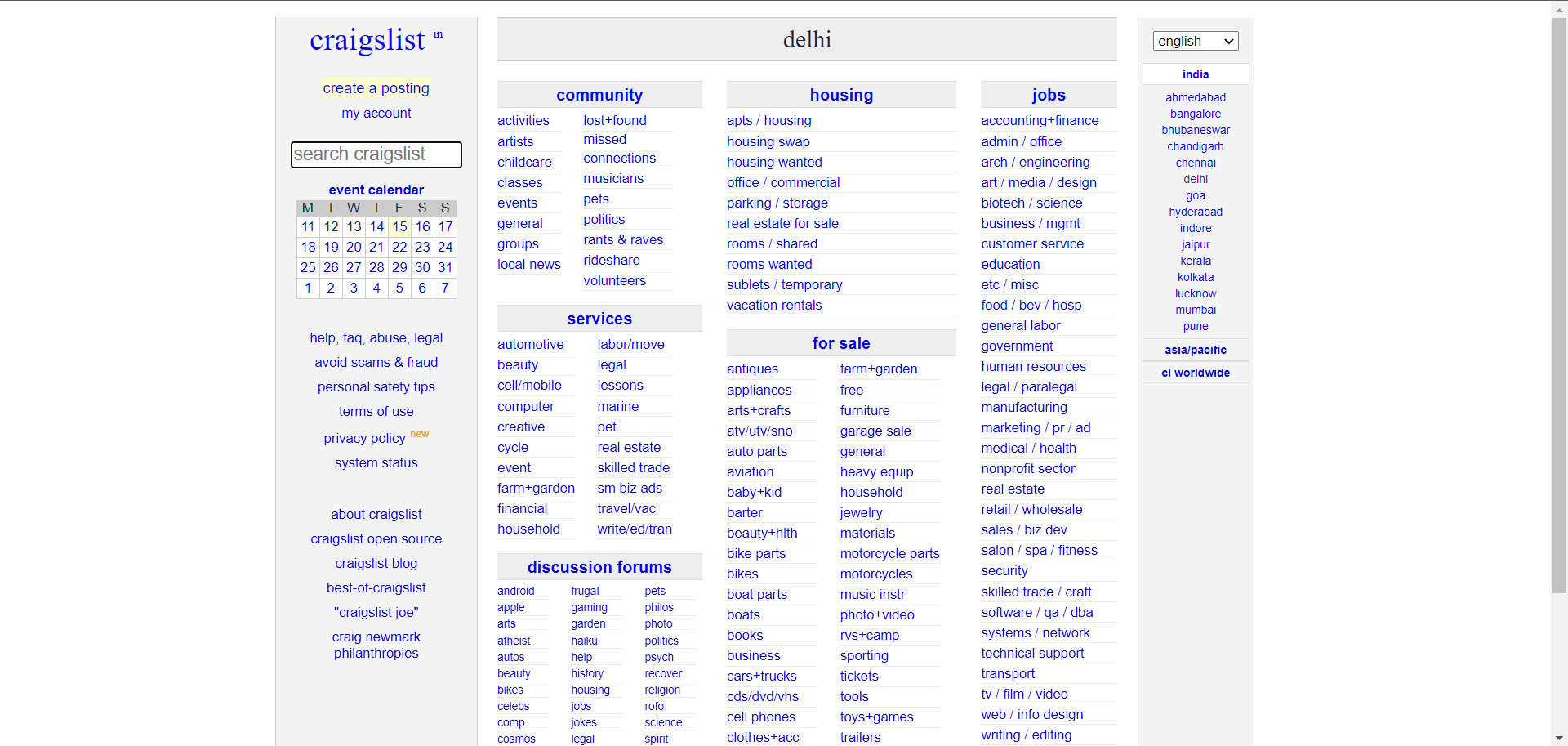
Task: Check system status page
Action: click(x=376, y=462)
